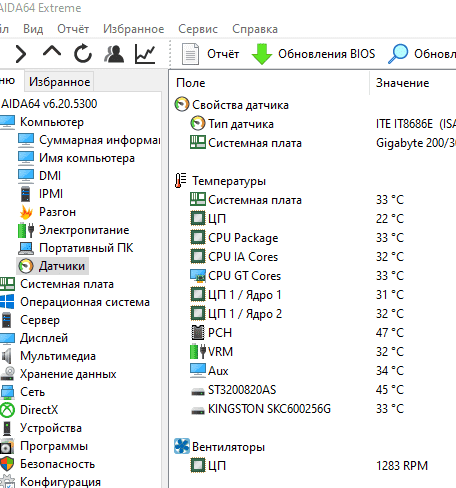The image size is (456, 488).
Task: Select the CPU Package temperature row
Action: 313,238
